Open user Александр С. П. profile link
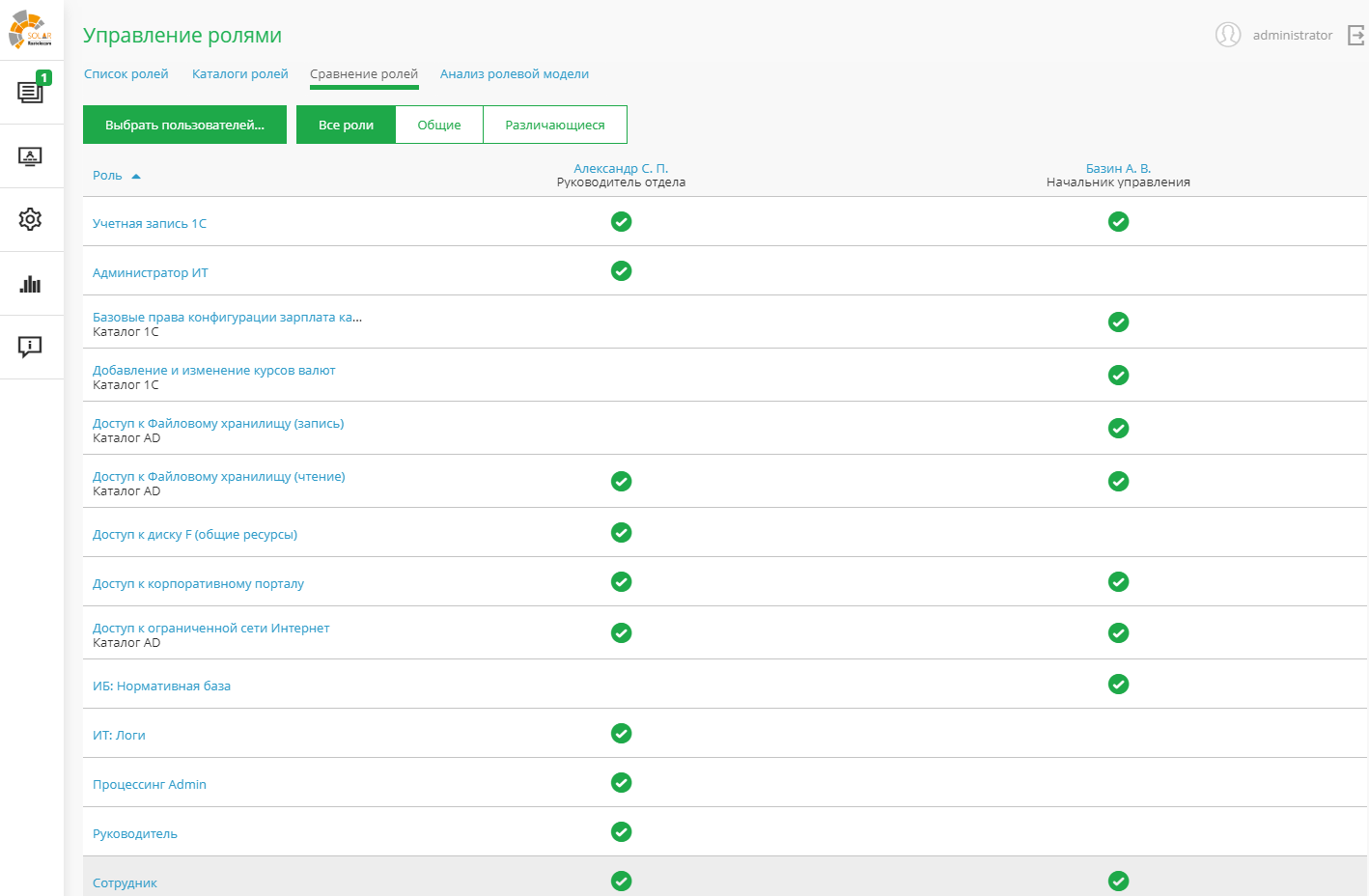 pos(621,168)
